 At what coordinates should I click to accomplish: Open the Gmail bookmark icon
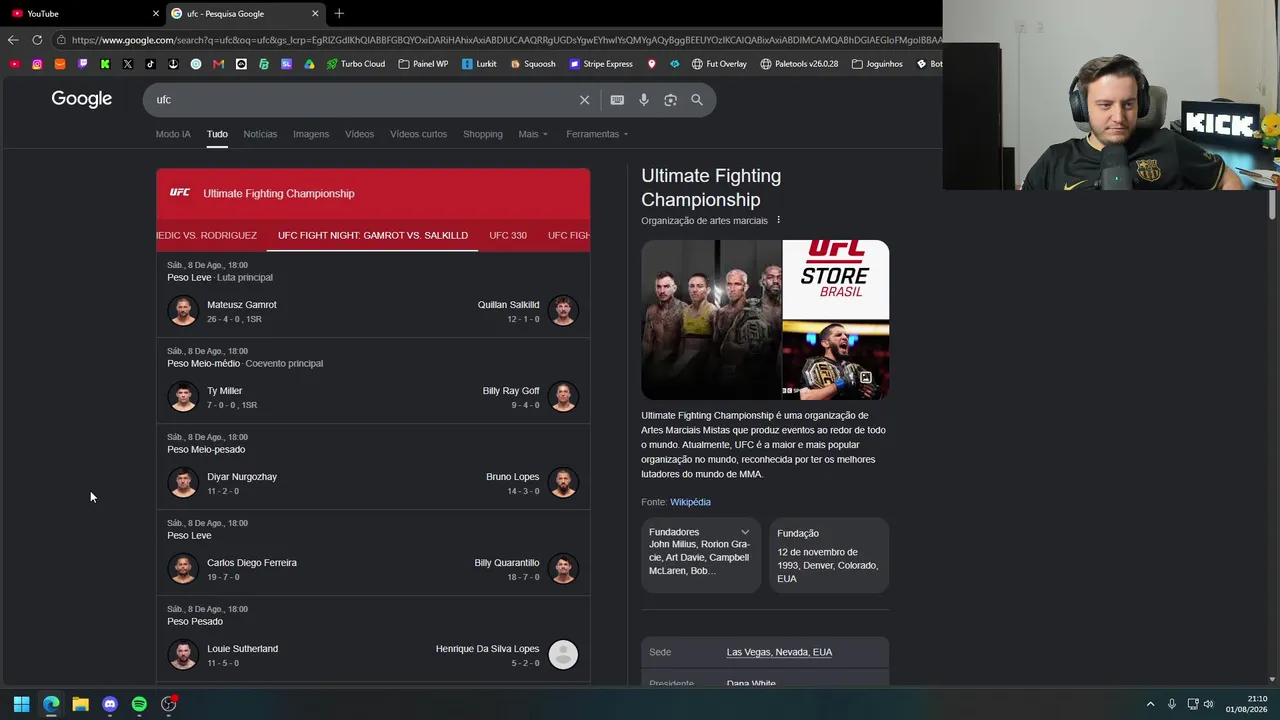[x=218, y=64]
